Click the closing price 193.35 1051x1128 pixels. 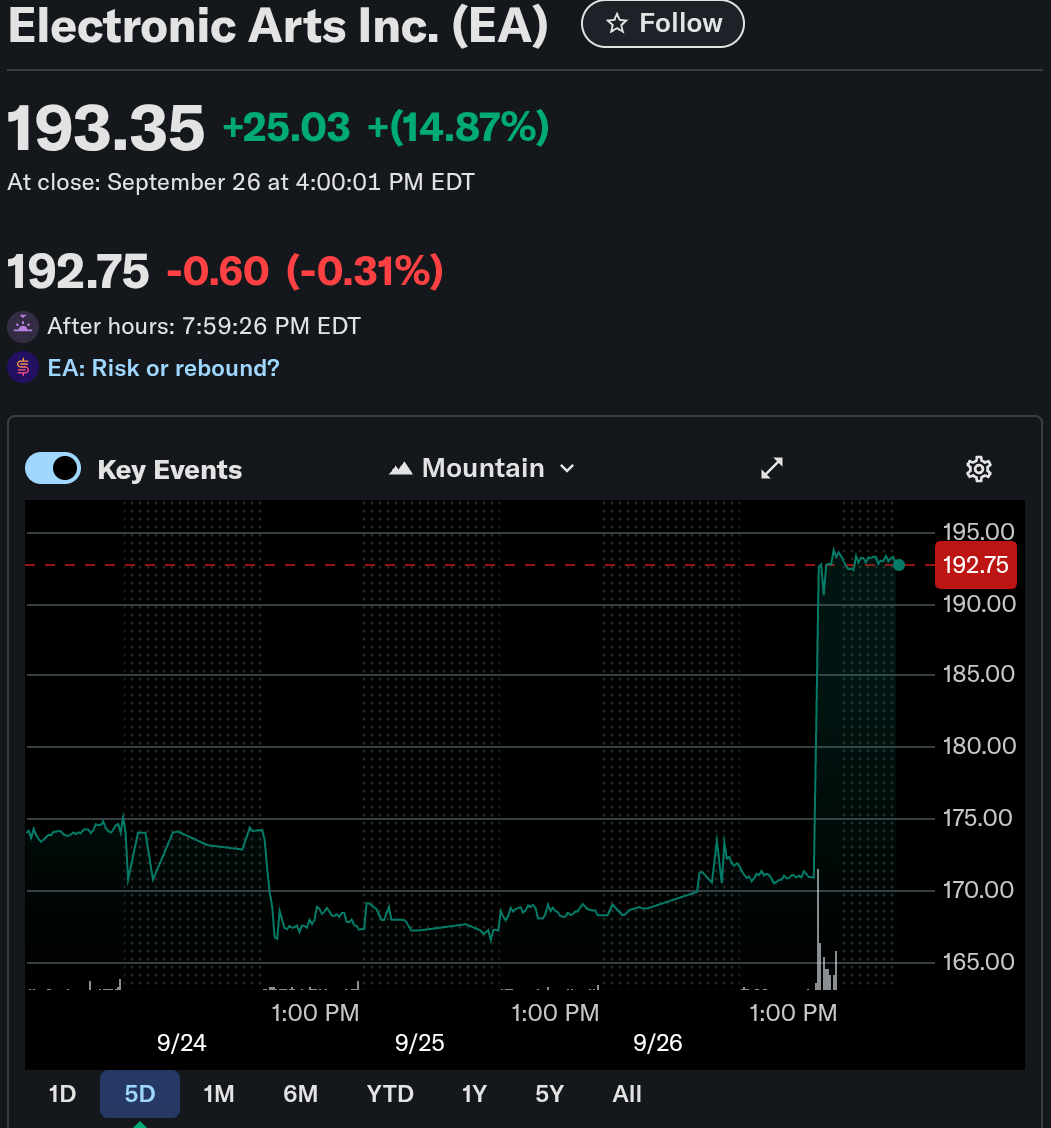[106, 129]
